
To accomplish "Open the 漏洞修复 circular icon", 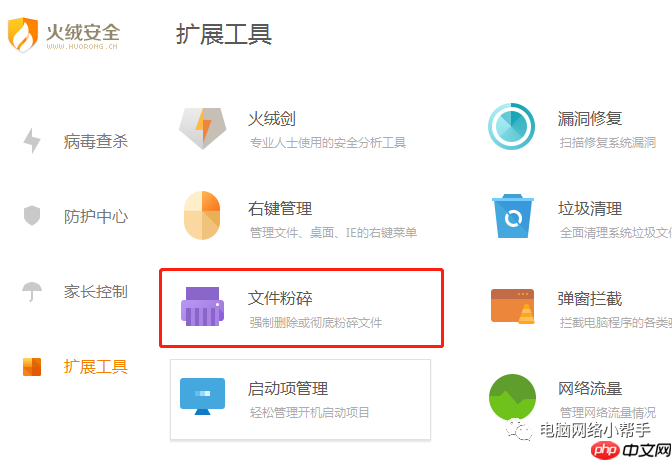I will coord(513,126).
